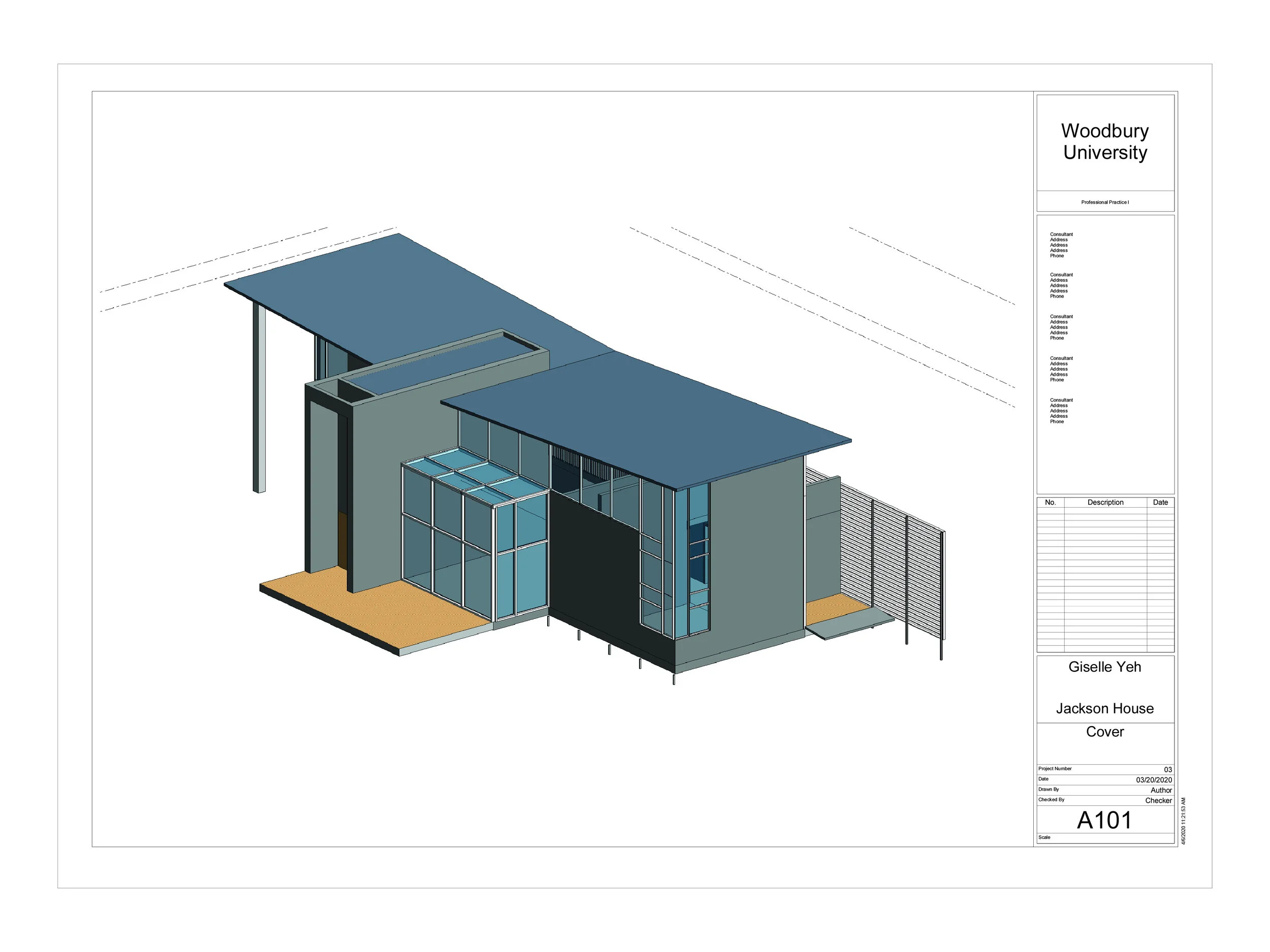Click the date value 03/20/2020
This screenshot has width=1270, height=952.
pos(1154,780)
